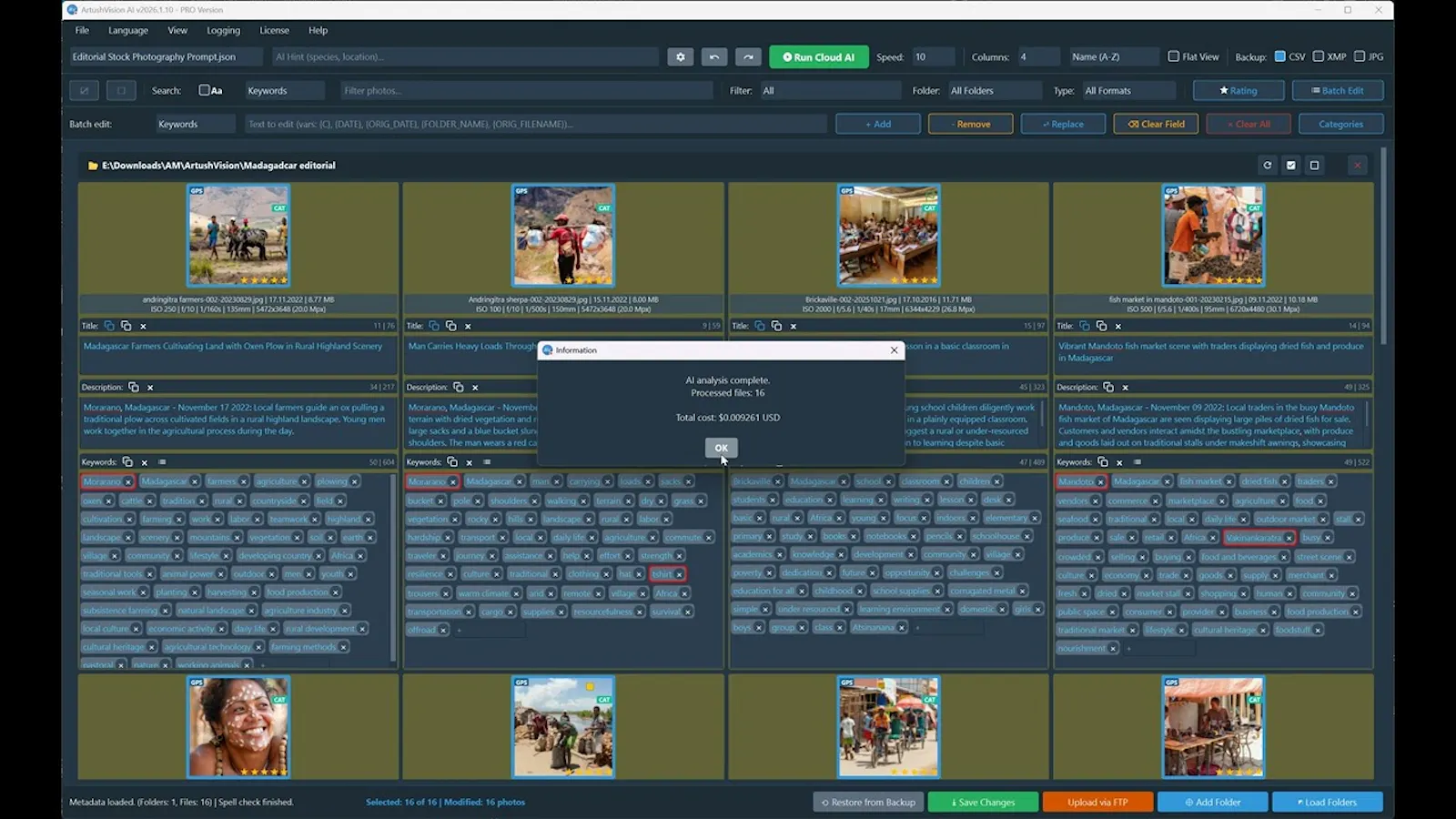
Task: Click the Restore from Backup button
Action: tap(868, 802)
